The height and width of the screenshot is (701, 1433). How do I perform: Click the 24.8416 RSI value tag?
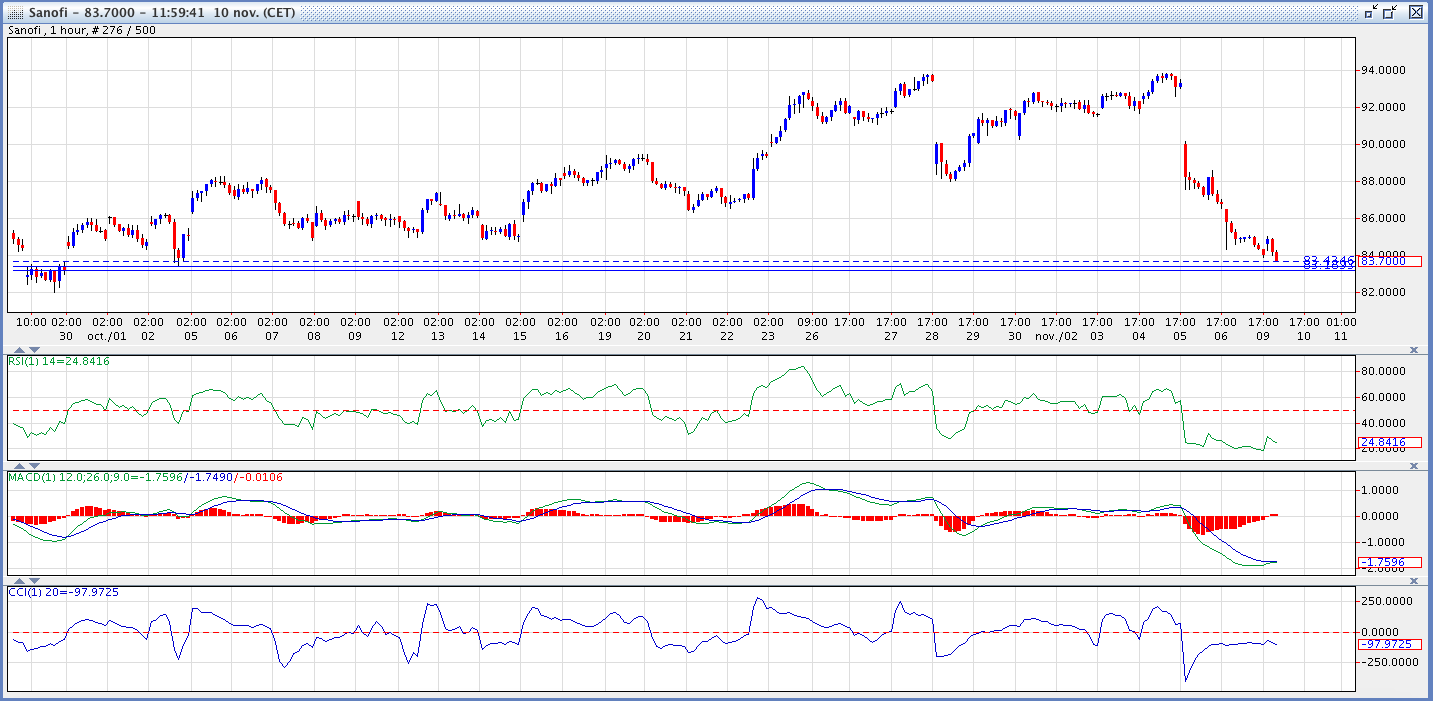[x=1388, y=442]
